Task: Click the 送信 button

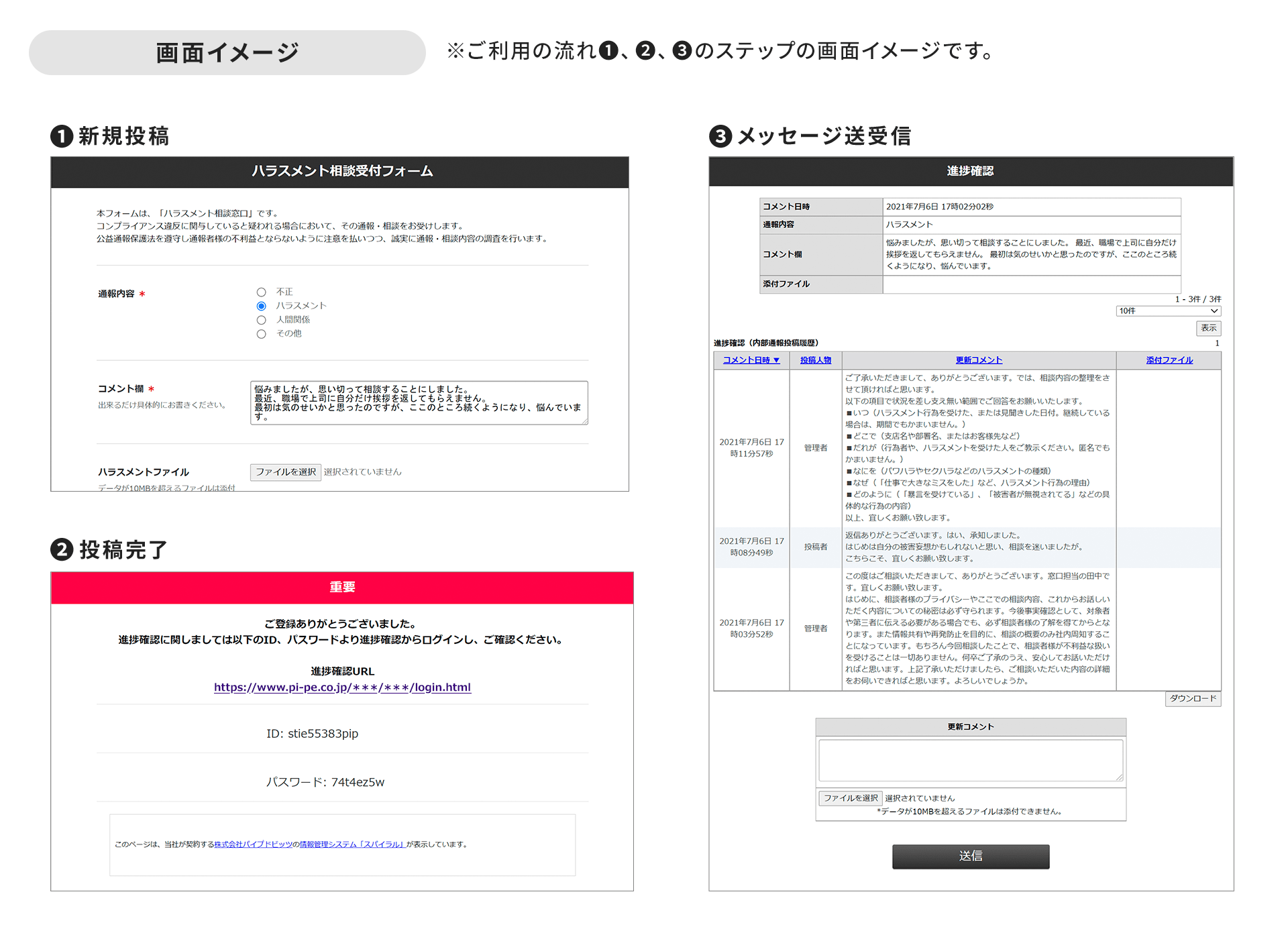Action: pyautogui.click(x=971, y=857)
